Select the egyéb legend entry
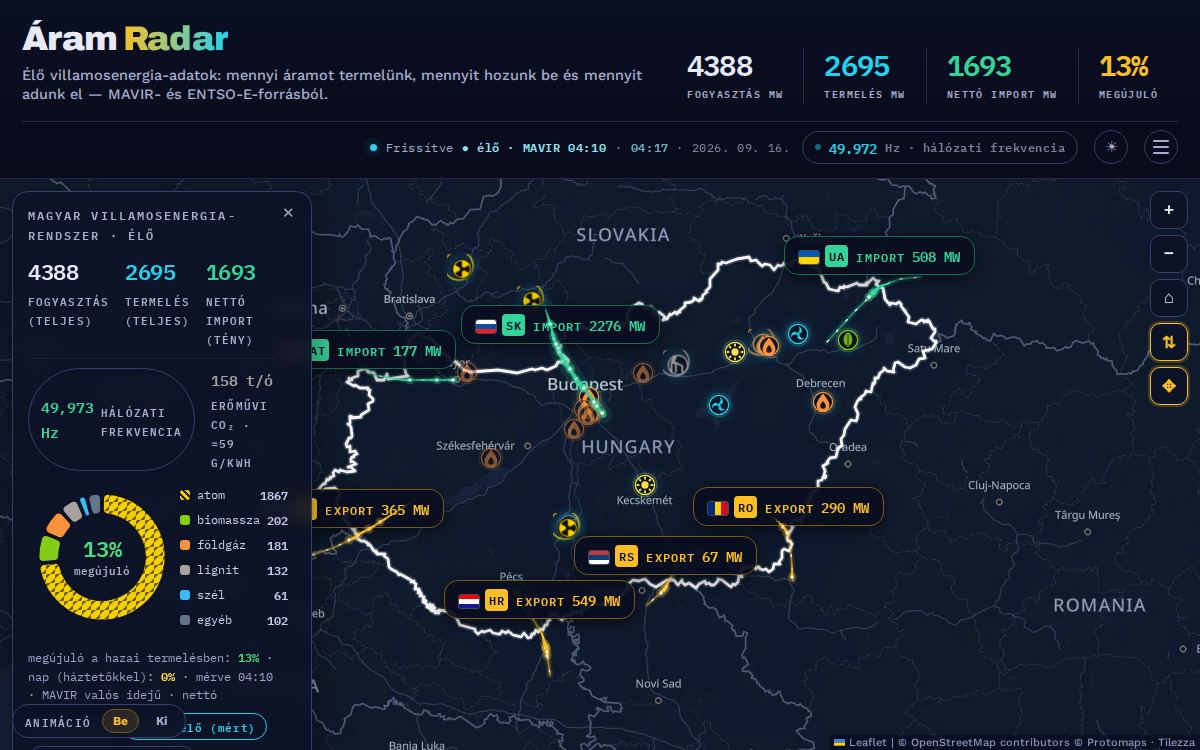The width and height of the screenshot is (1200, 750). (x=233, y=620)
